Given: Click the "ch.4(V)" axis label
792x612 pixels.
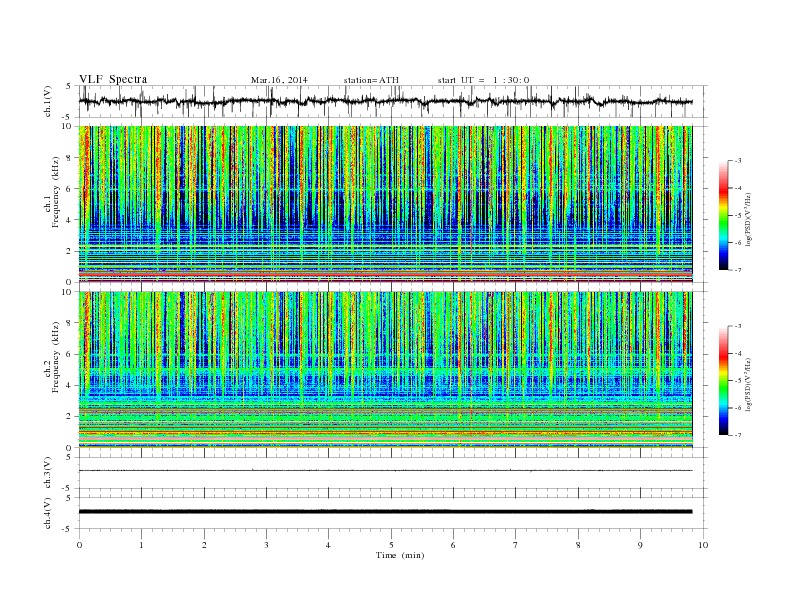Looking at the screenshot, I should 47,513.
